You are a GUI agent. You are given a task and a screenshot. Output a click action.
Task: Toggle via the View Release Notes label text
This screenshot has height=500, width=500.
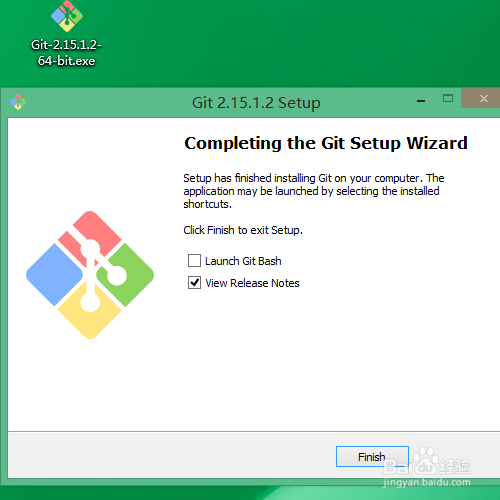252,283
